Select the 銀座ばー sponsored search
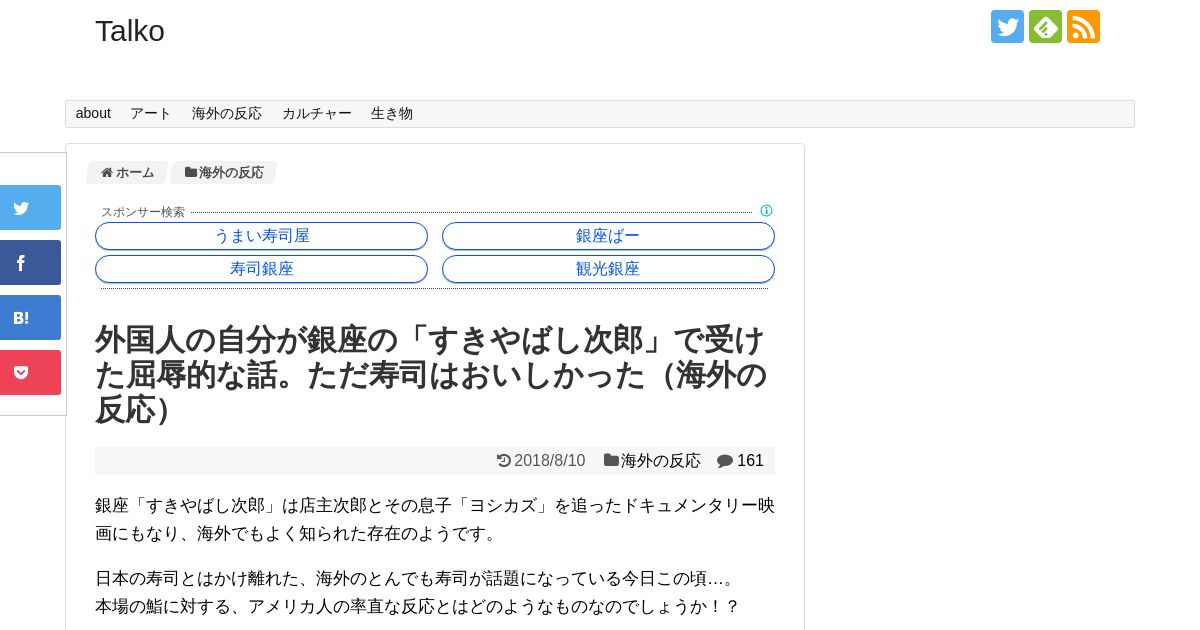1200x630 pixels. 608,236
